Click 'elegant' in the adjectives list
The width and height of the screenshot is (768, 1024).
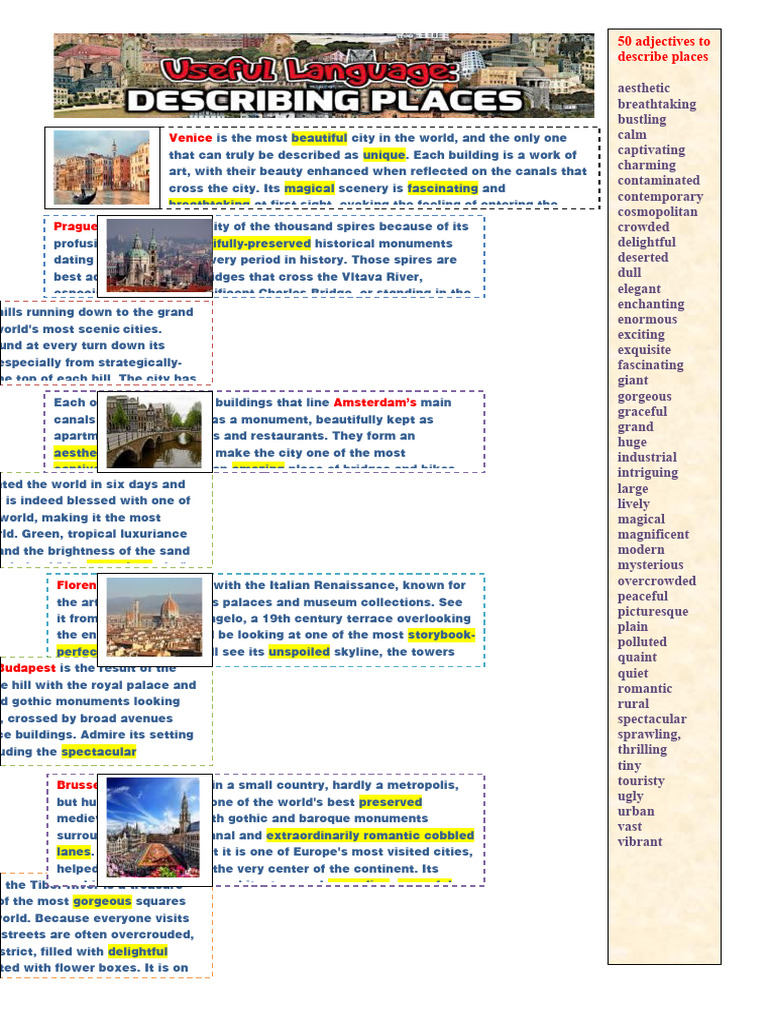639,289
